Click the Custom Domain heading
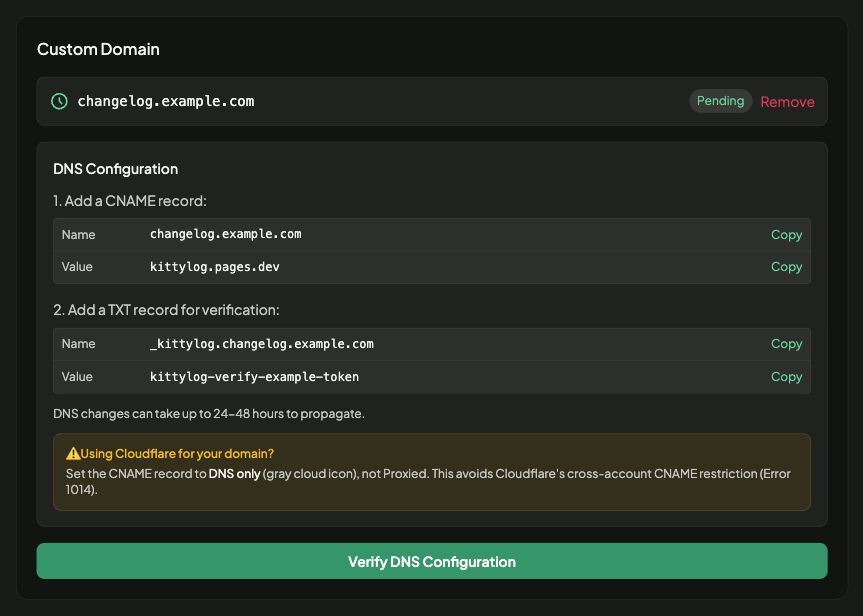 point(98,50)
